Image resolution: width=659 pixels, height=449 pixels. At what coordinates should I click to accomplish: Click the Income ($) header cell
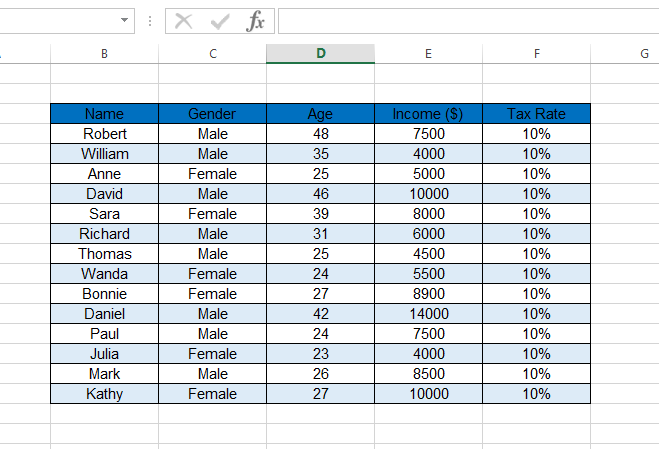428,114
